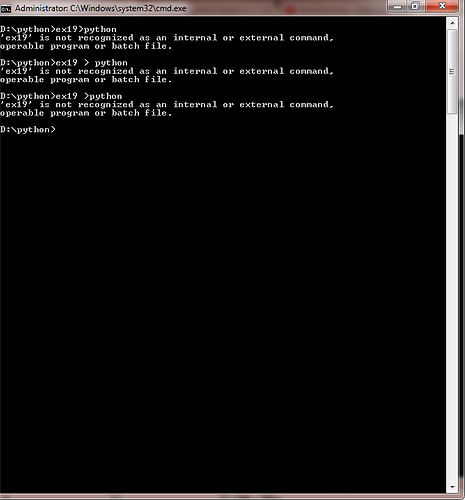Screen dimensions: 465x500
Task: Click the scrollbar down arrow
Action: tap(452, 487)
